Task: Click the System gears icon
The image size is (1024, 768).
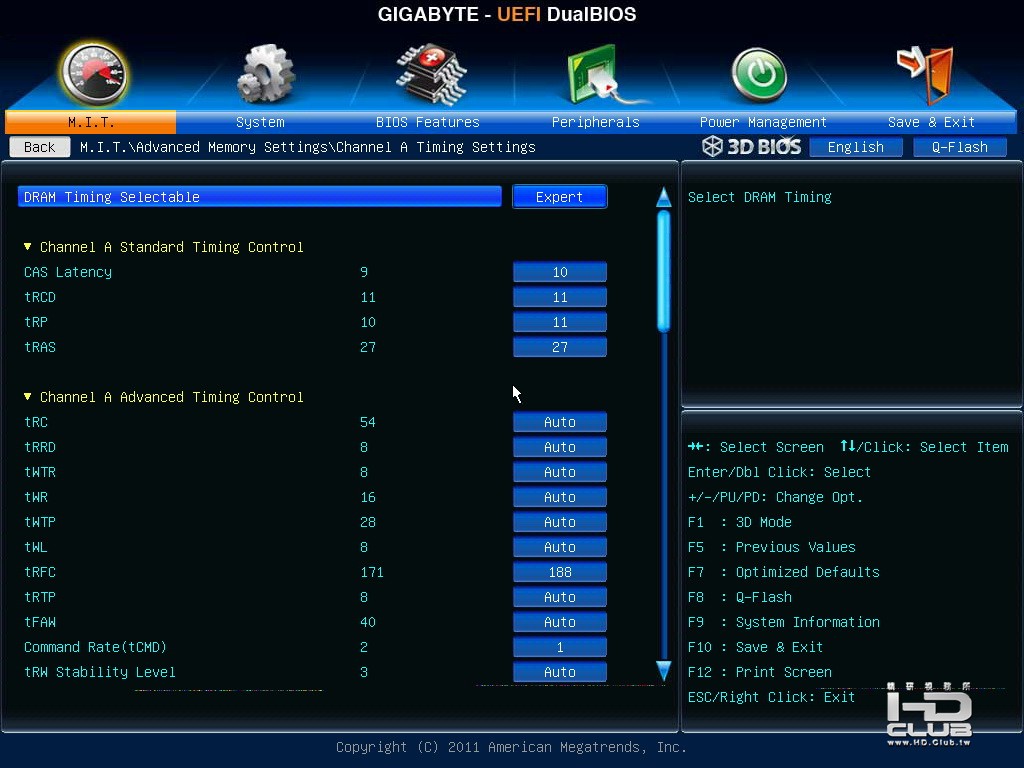Action: [x=265, y=74]
